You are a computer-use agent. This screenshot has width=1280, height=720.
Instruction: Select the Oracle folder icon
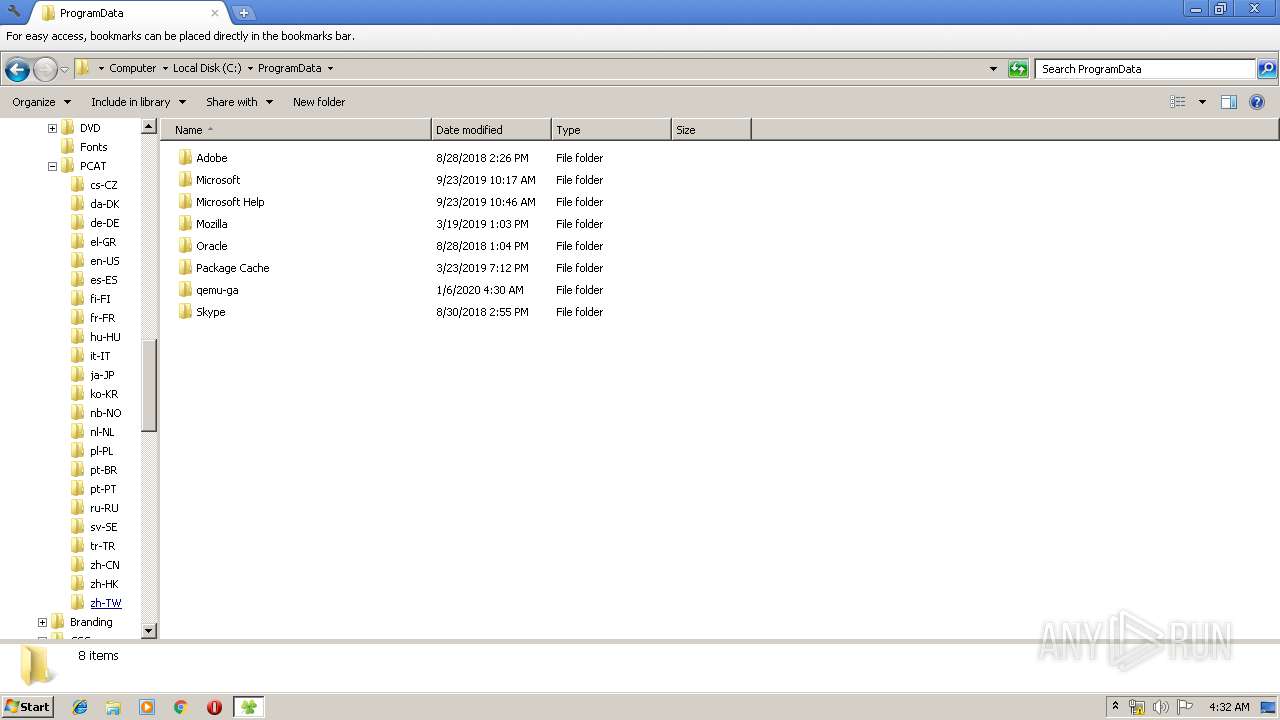pyautogui.click(x=185, y=246)
